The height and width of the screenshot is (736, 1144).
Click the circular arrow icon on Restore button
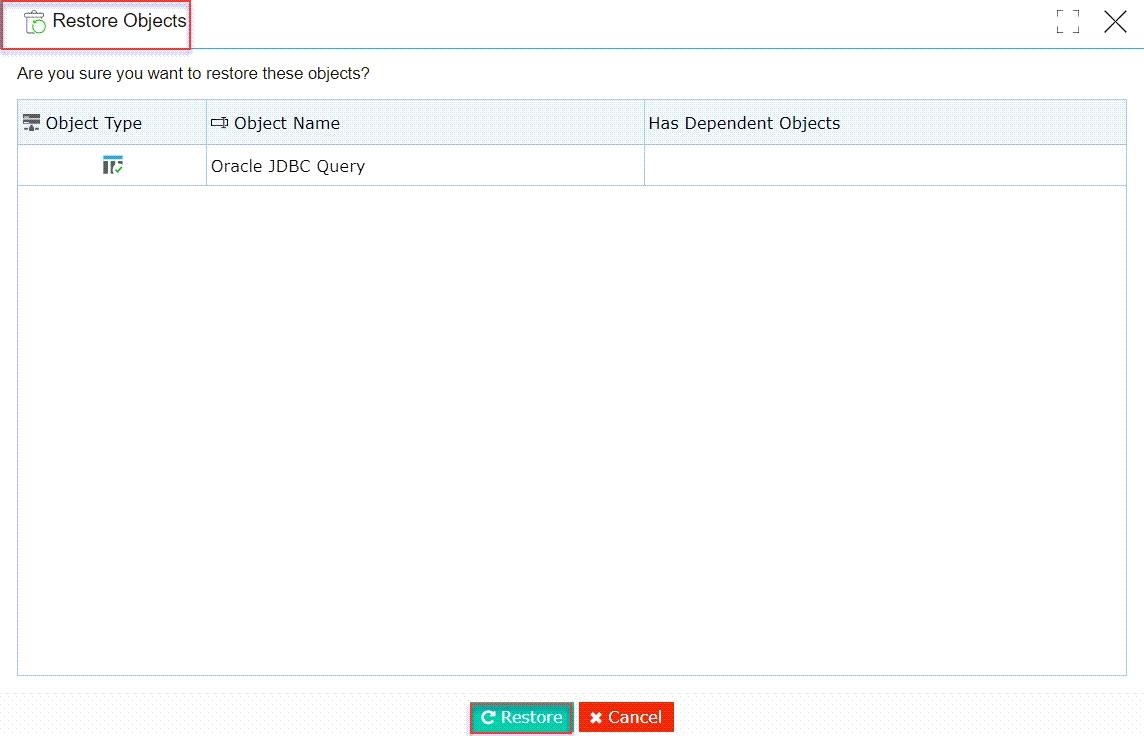[488, 717]
